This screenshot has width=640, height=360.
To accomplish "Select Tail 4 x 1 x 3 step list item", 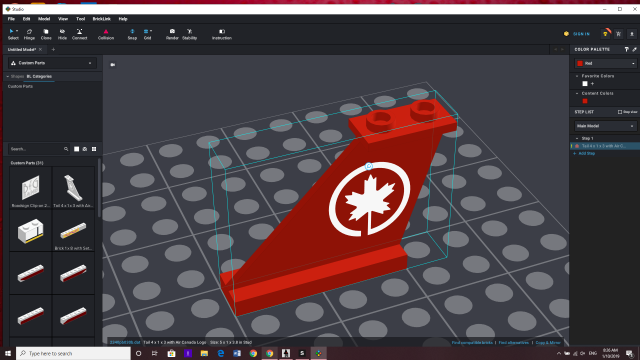I will coord(605,146).
